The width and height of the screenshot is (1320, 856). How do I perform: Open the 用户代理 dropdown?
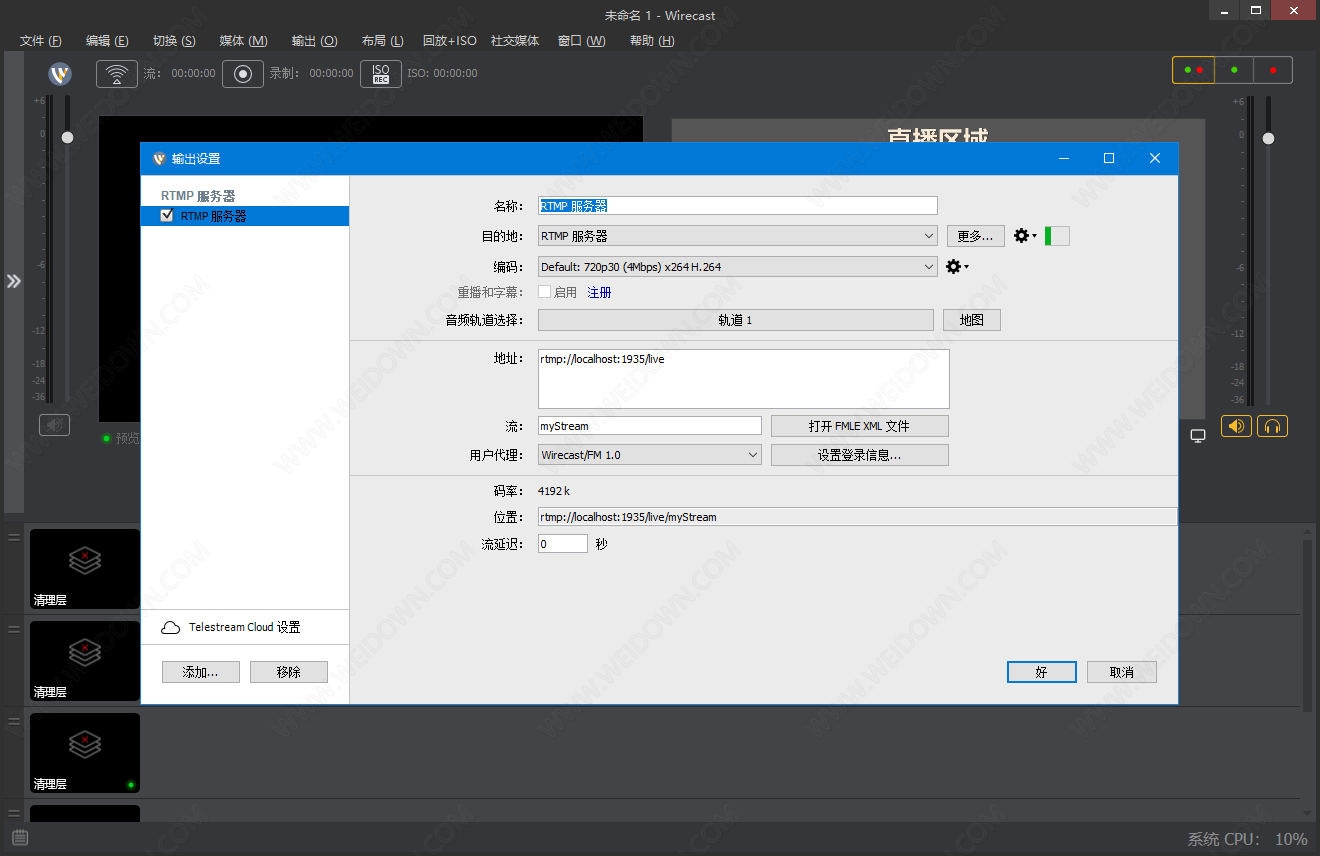[x=649, y=455]
